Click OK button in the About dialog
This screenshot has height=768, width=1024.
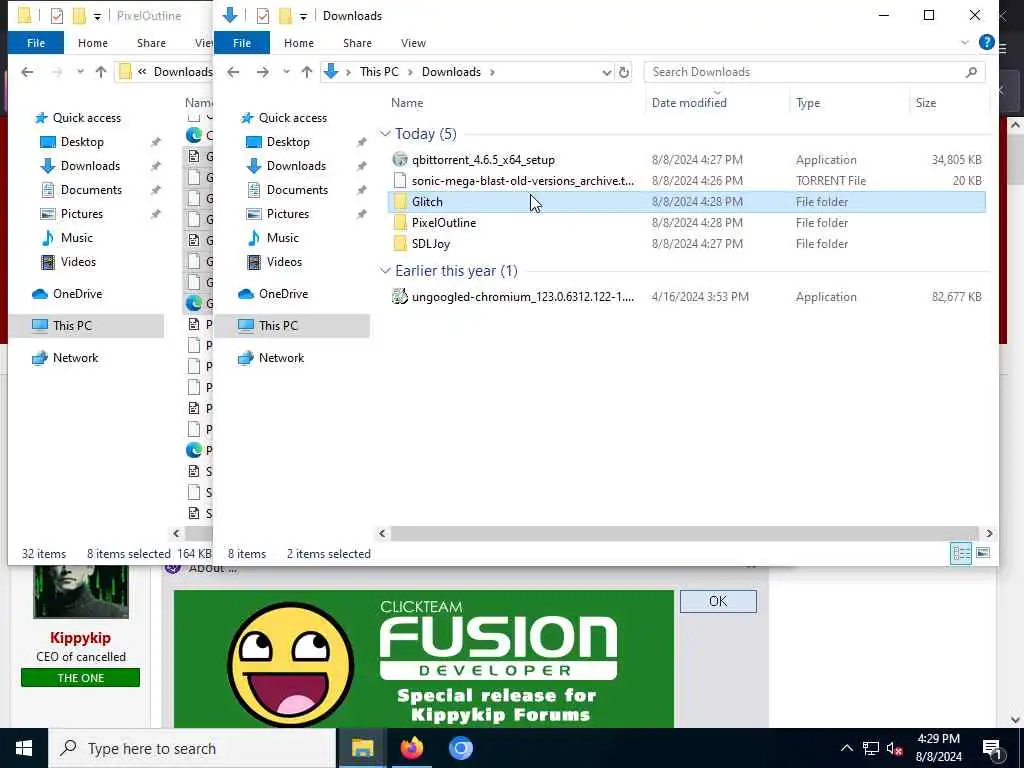coord(718,601)
